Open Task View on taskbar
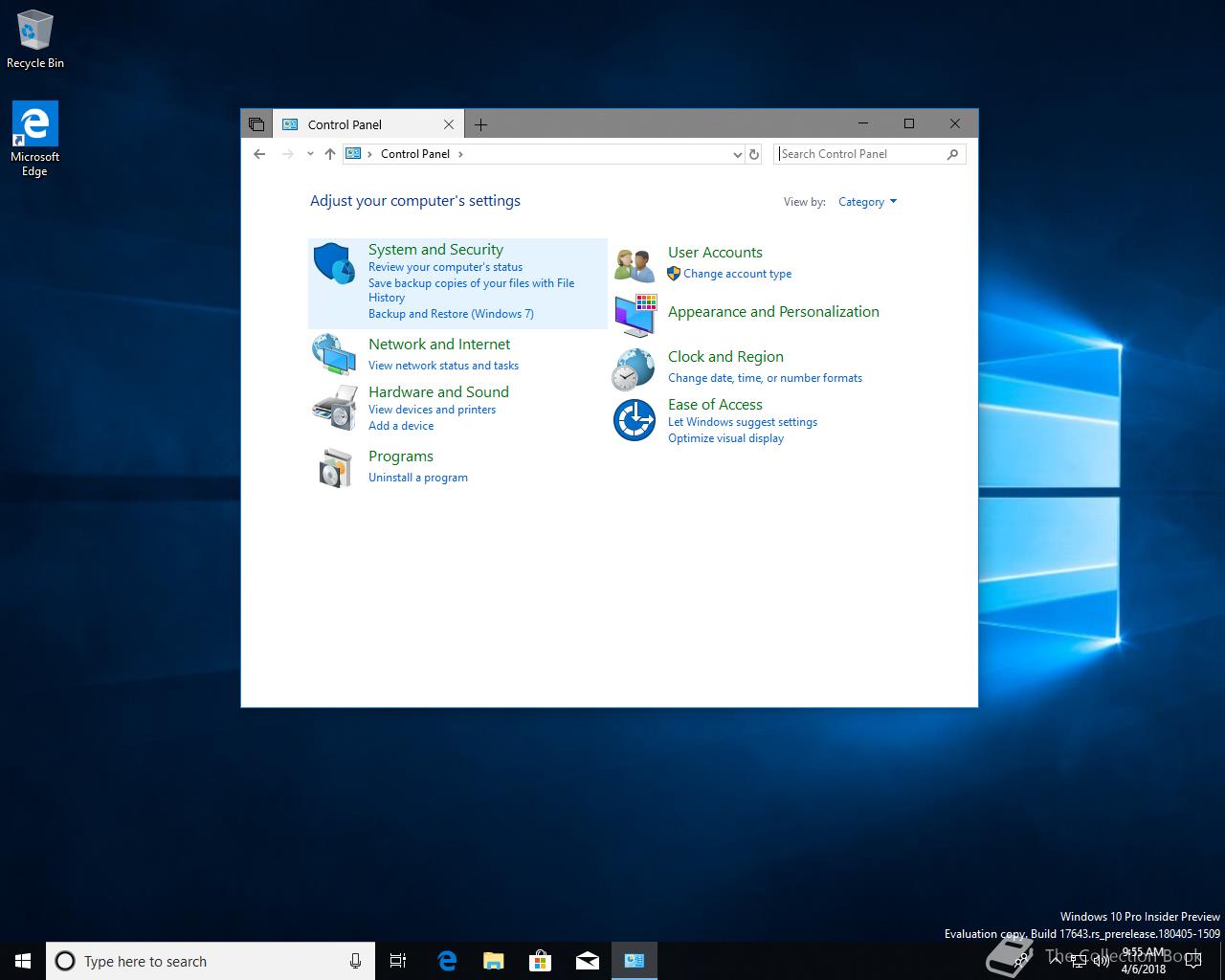The image size is (1225, 980). click(398, 961)
